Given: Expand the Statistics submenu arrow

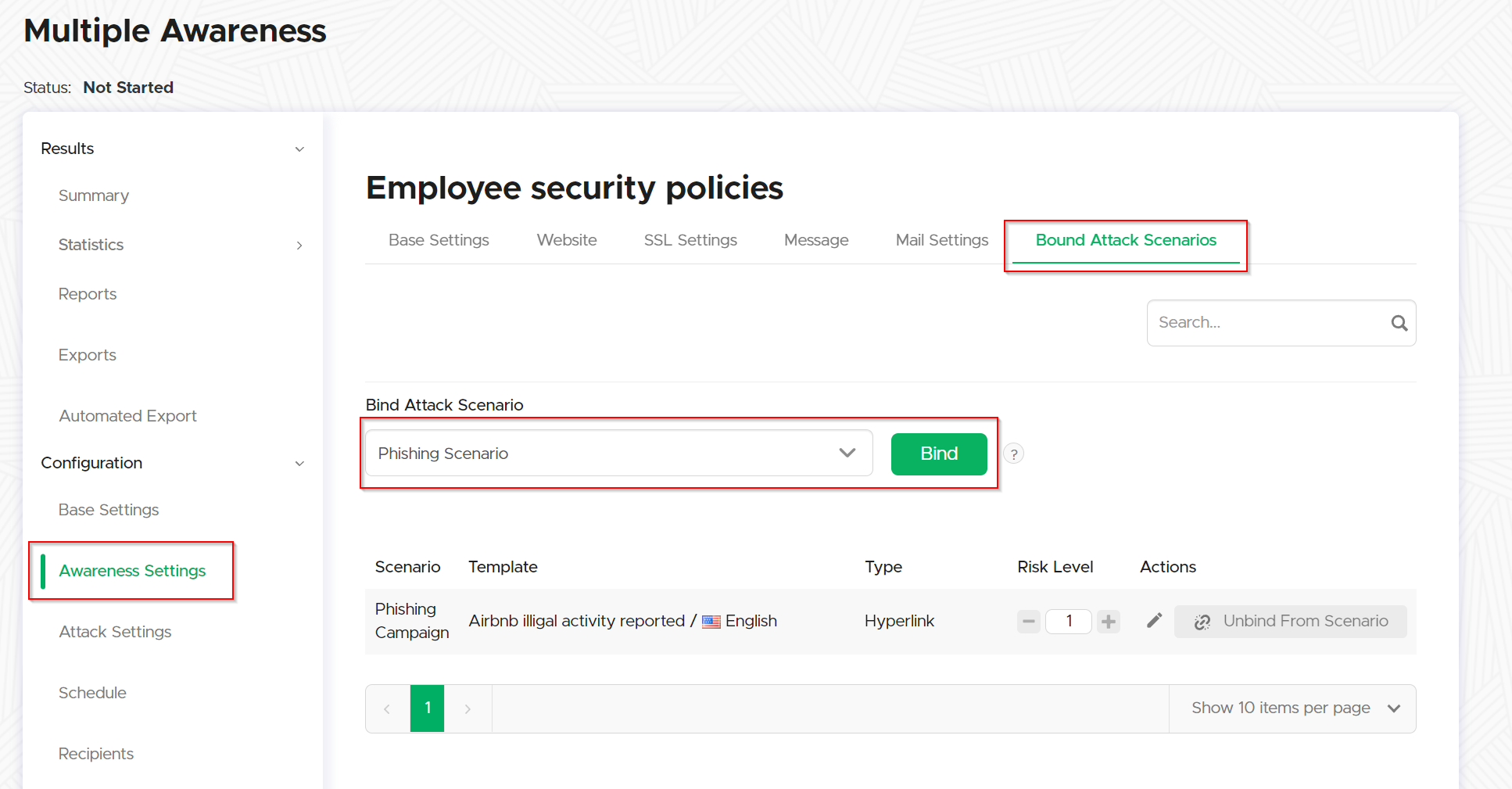Looking at the screenshot, I should pyautogui.click(x=299, y=246).
